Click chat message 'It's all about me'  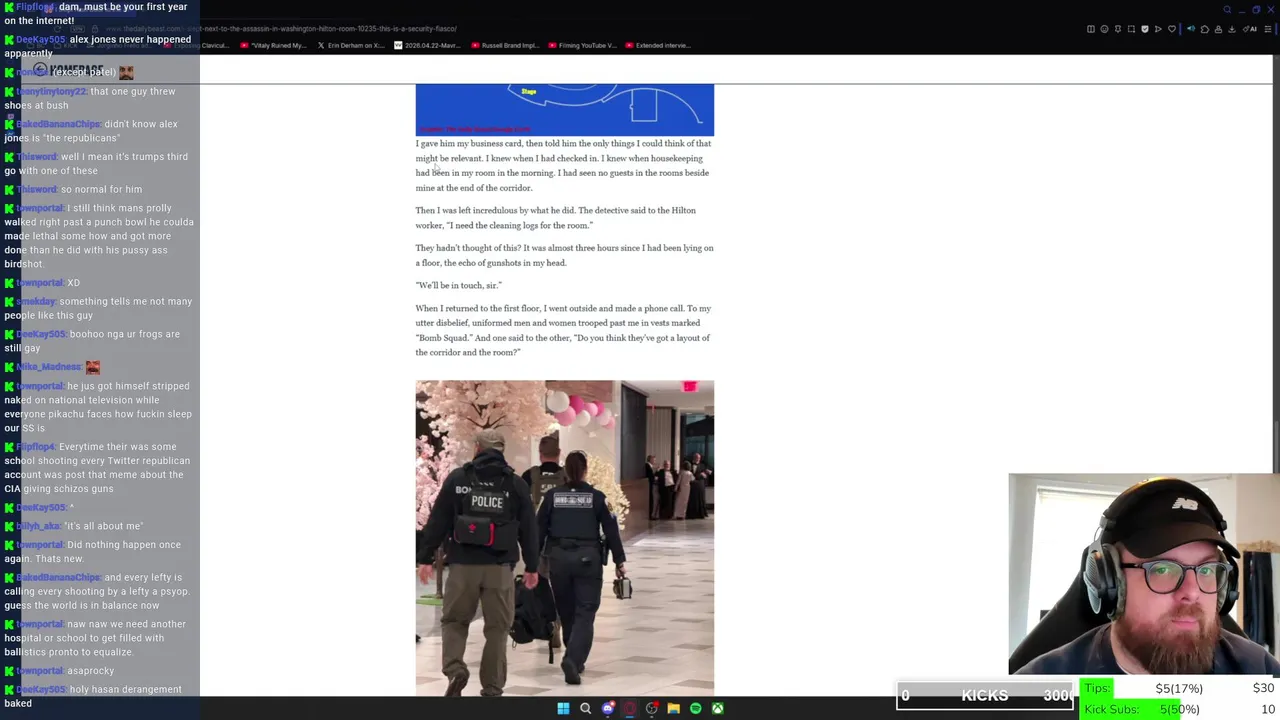point(74,526)
